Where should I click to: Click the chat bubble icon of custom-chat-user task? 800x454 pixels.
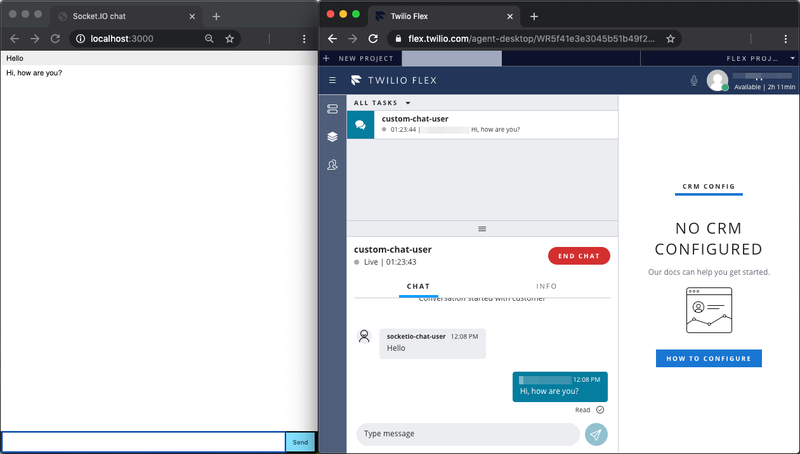(x=361, y=124)
